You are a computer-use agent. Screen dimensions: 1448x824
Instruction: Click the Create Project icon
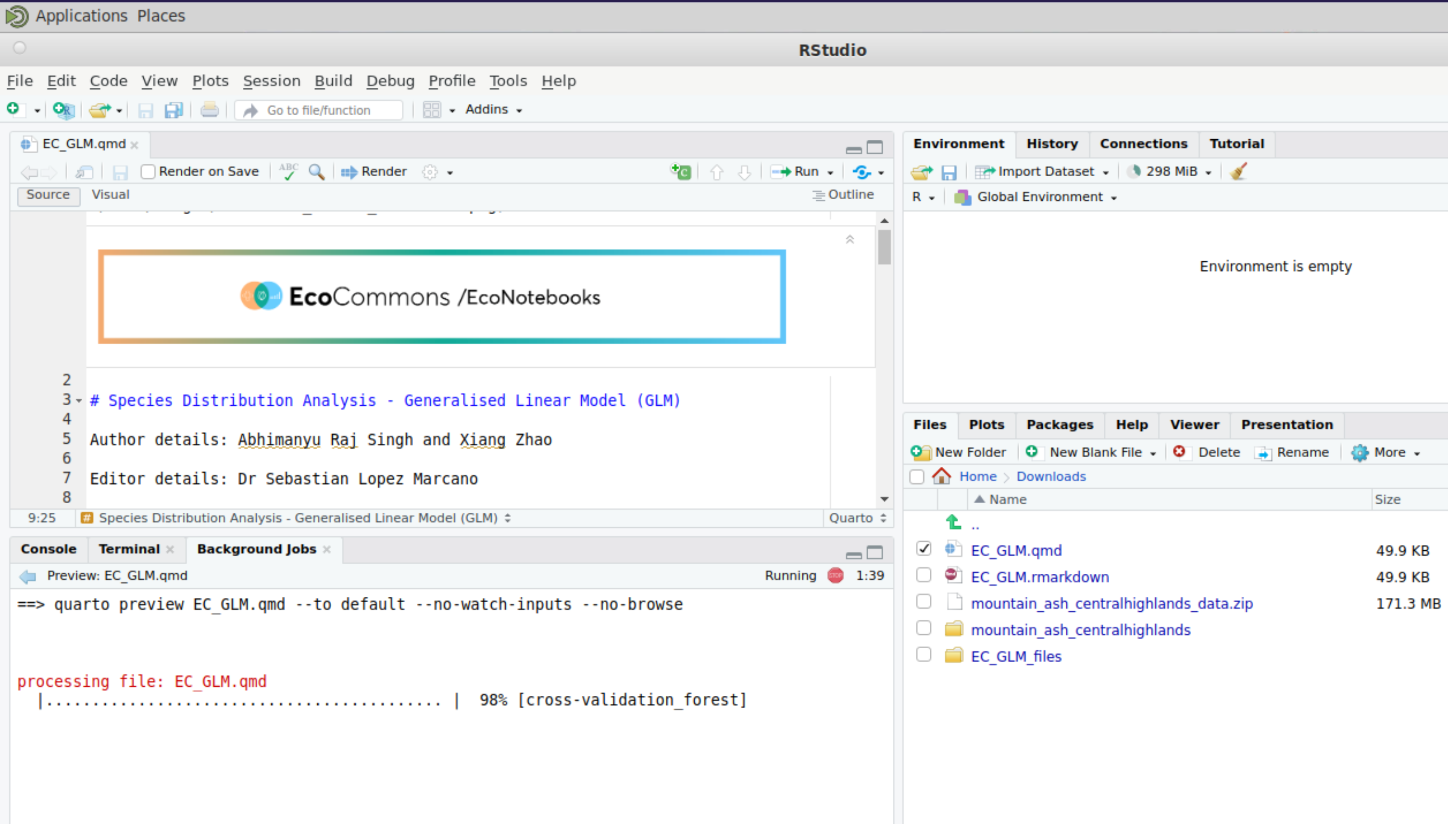click(63, 110)
